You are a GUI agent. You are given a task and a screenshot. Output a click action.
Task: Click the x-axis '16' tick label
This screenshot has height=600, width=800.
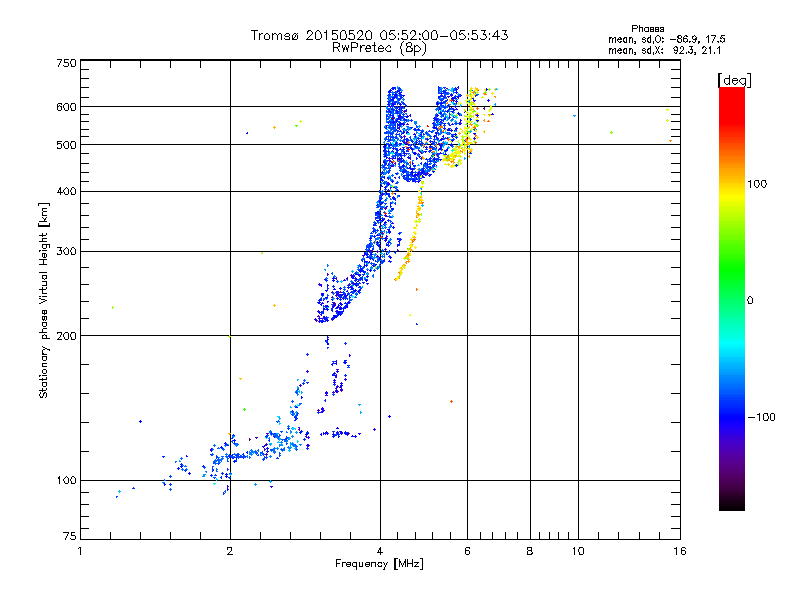680,551
